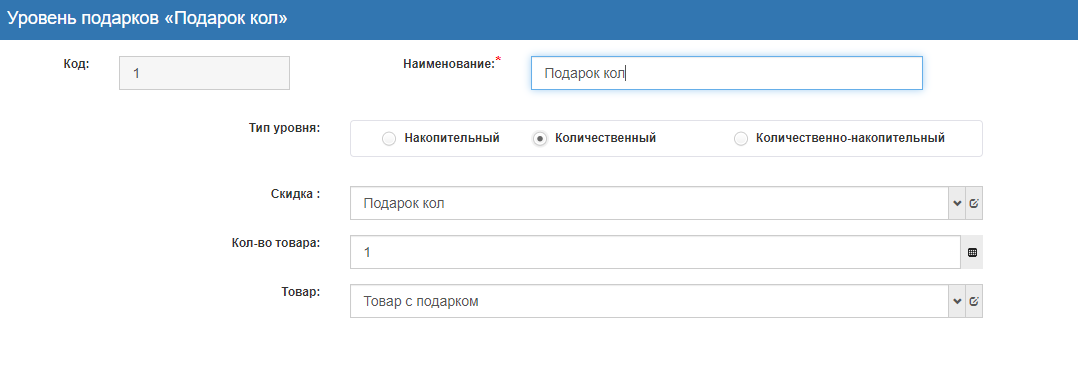
Task: Open calculator icon for Кол-во товара
Action: pos(971,252)
